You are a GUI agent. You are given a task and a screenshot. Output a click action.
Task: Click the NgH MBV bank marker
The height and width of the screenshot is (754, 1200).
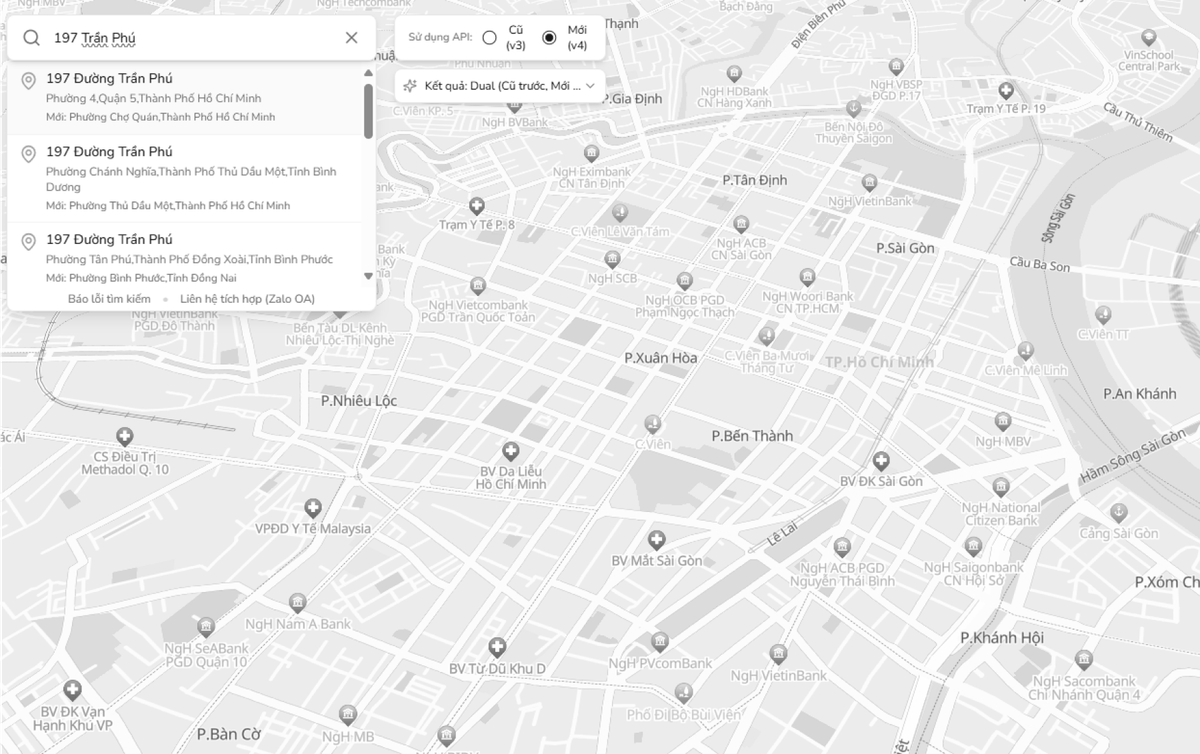click(x=1002, y=421)
